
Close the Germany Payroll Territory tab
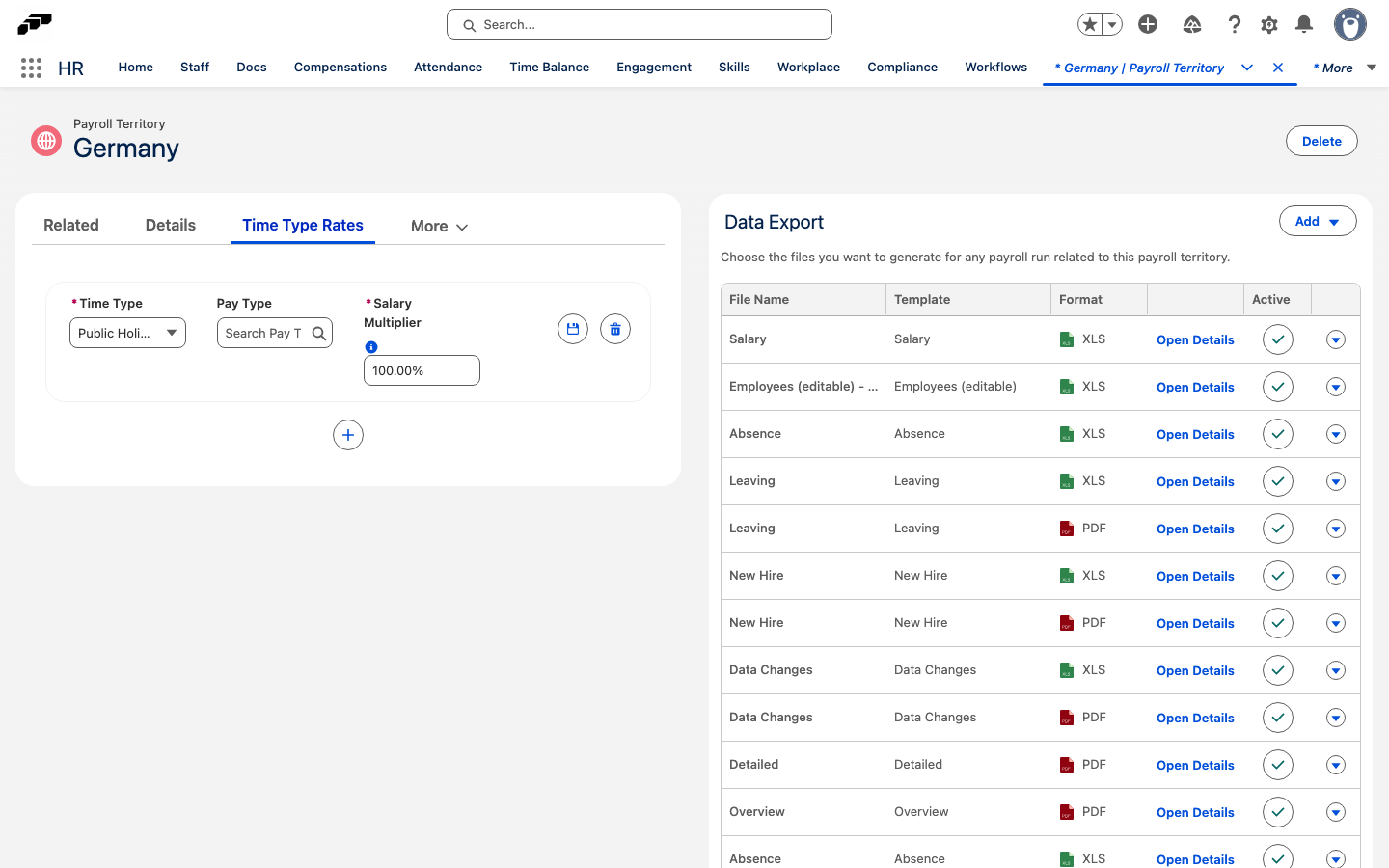click(1278, 68)
